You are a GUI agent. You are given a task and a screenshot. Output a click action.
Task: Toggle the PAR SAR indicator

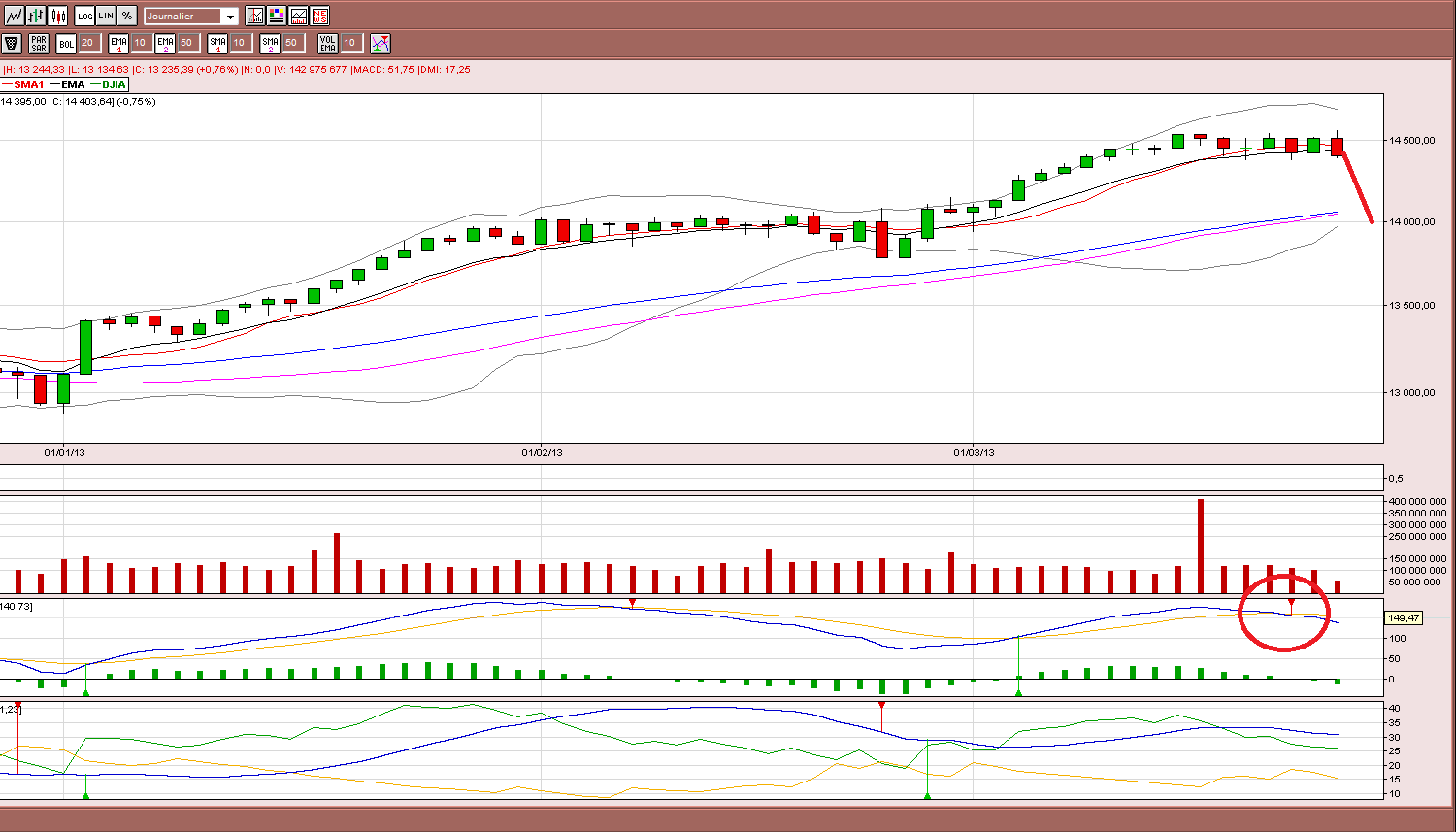(39, 43)
